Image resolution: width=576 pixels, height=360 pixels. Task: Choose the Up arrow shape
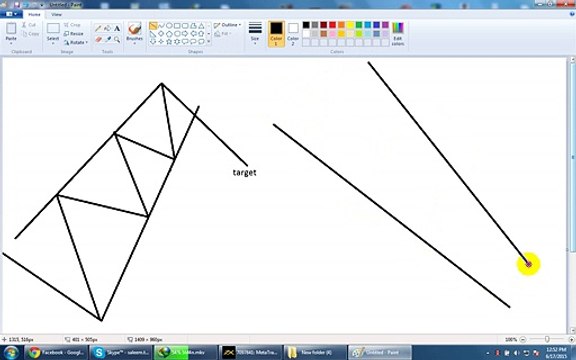pos(201,34)
